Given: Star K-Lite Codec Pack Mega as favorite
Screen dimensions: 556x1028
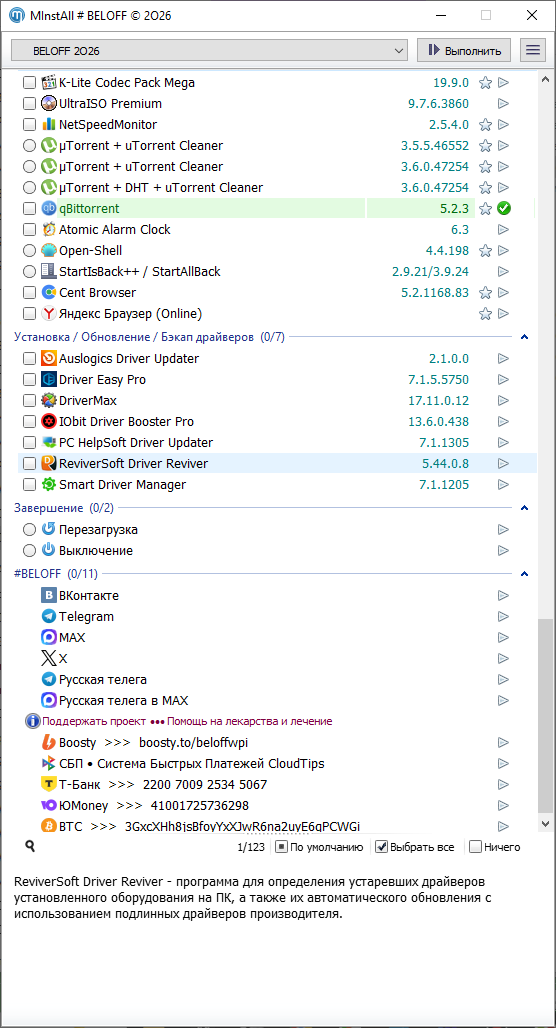Looking at the screenshot, I should point(485,83).
